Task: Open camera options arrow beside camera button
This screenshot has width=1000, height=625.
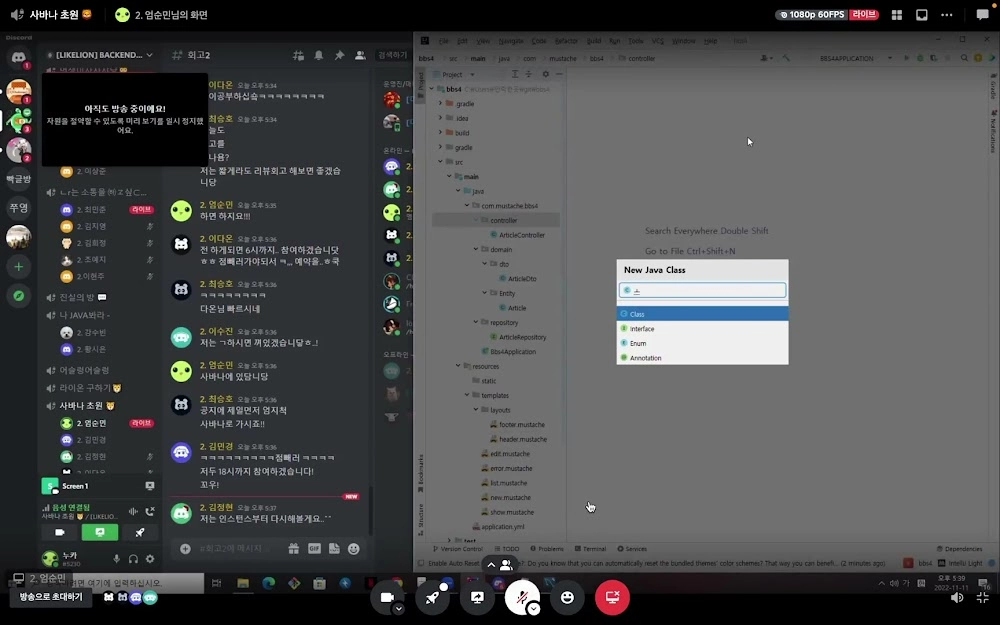Action: tap(399, 609)
